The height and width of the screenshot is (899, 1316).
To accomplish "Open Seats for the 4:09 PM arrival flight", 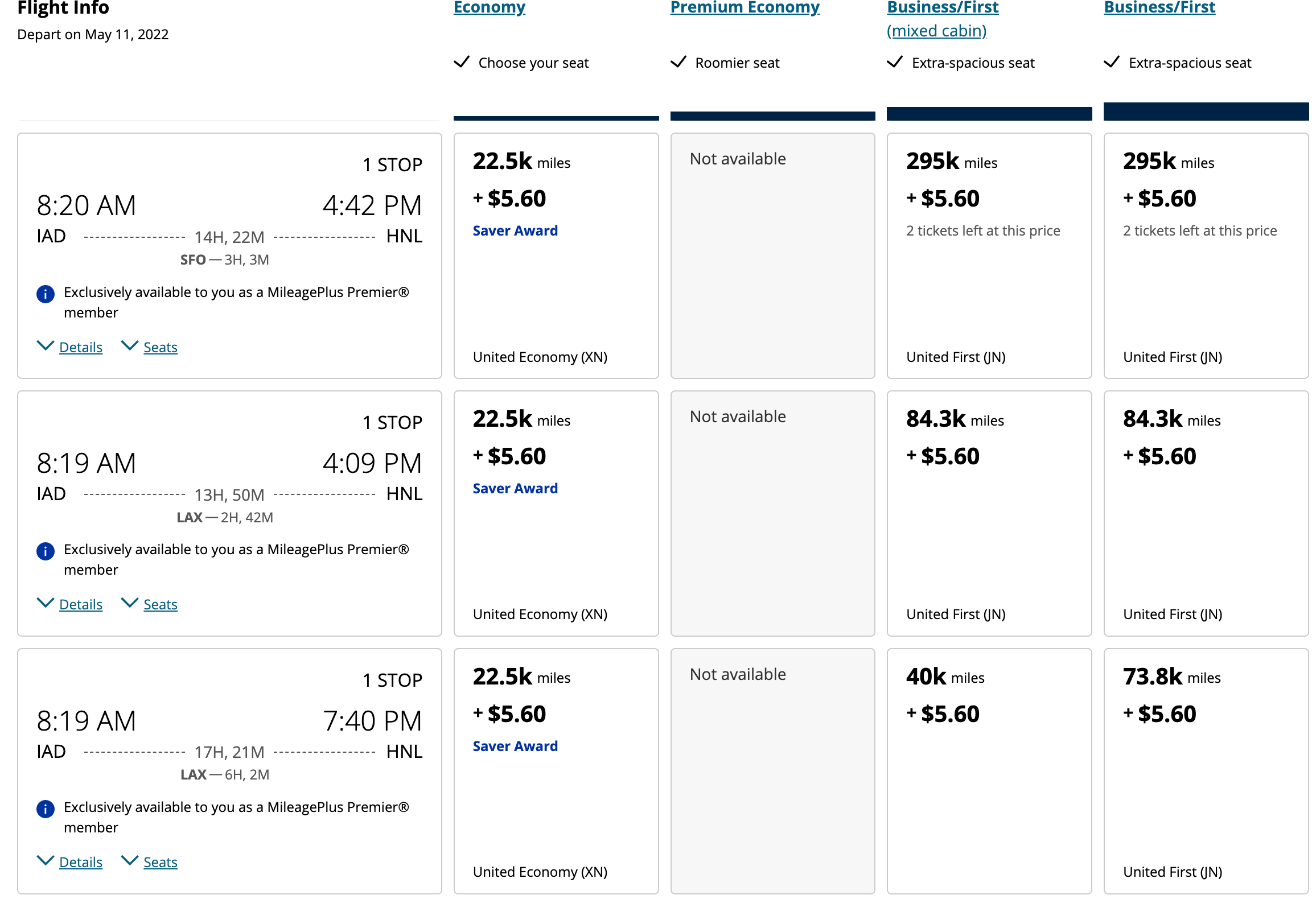I will click(x=160, y=604).
